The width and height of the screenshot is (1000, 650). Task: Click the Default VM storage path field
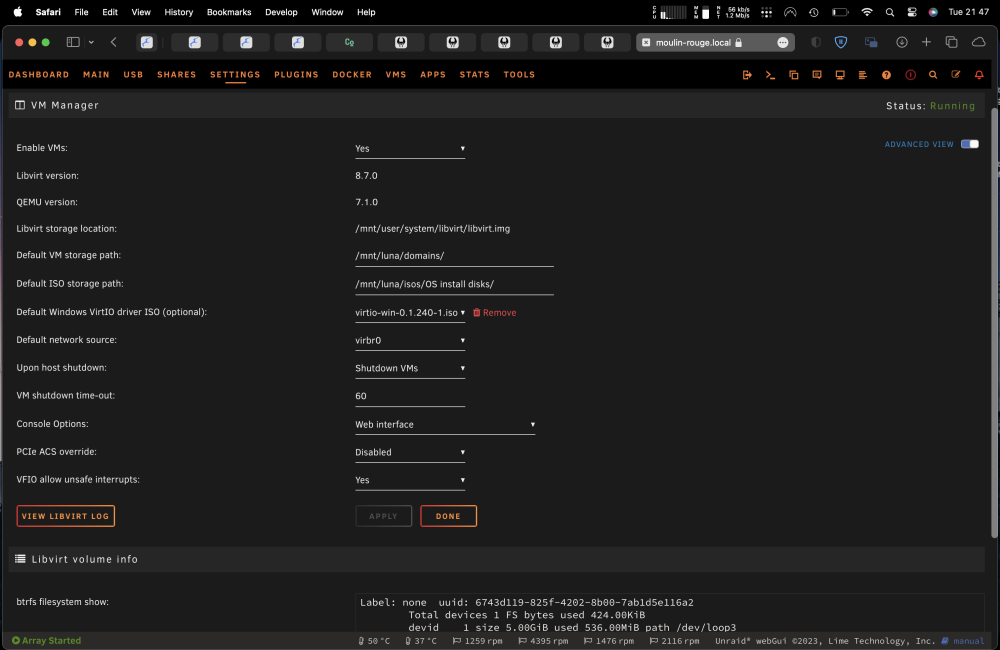[454, 256]
